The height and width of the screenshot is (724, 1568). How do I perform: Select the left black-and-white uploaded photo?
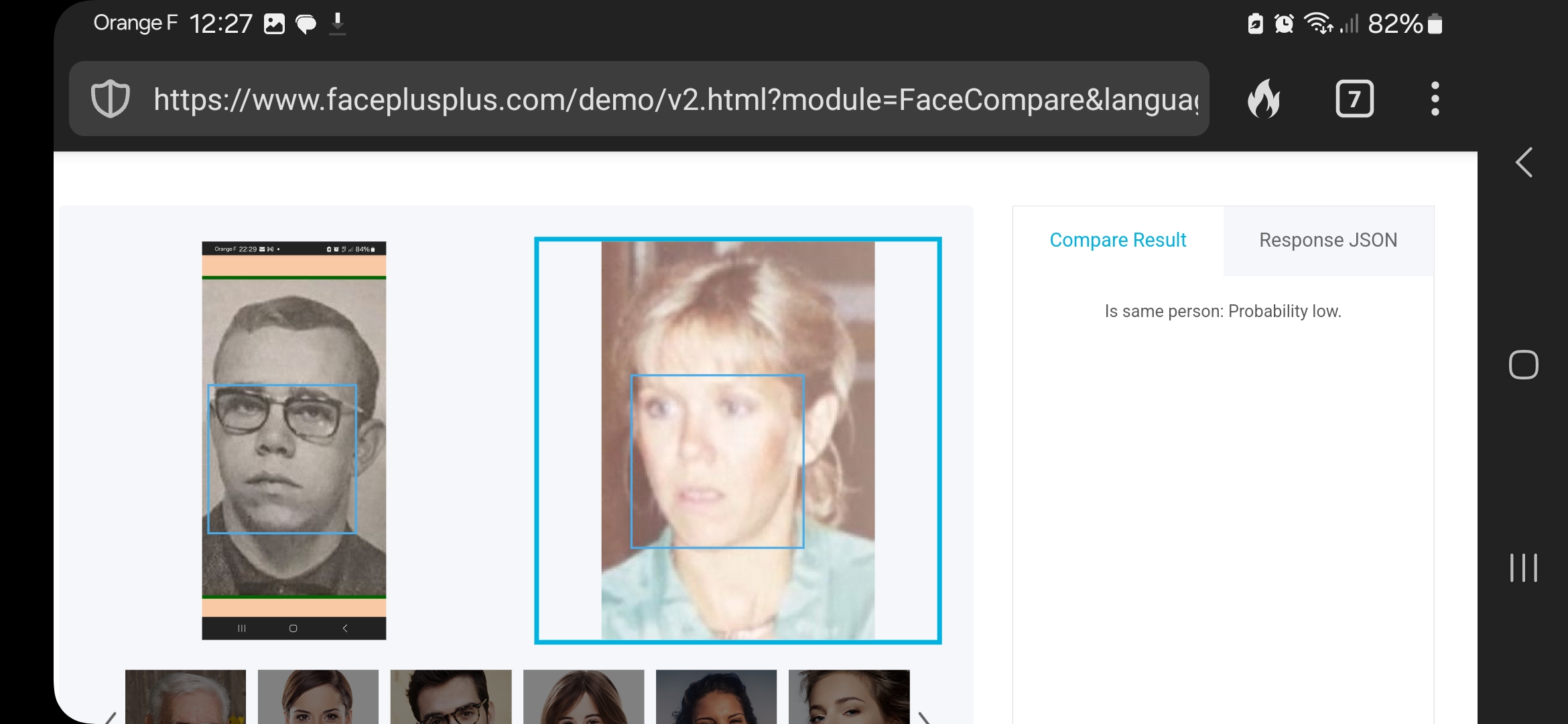point(294,440)
